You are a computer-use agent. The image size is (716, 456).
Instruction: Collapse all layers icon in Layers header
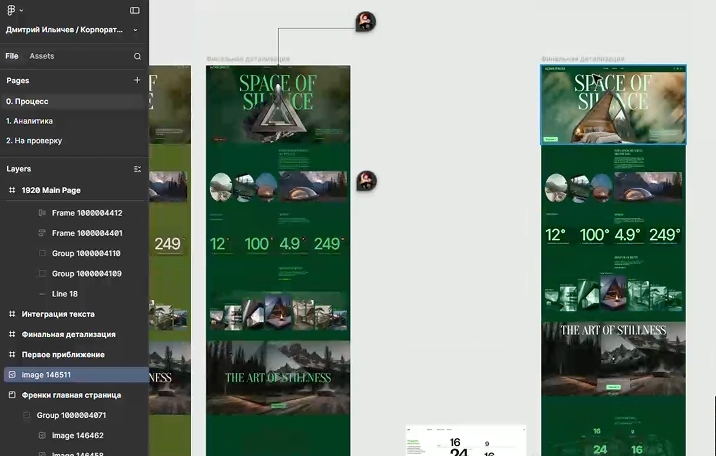tap(137, 169)
